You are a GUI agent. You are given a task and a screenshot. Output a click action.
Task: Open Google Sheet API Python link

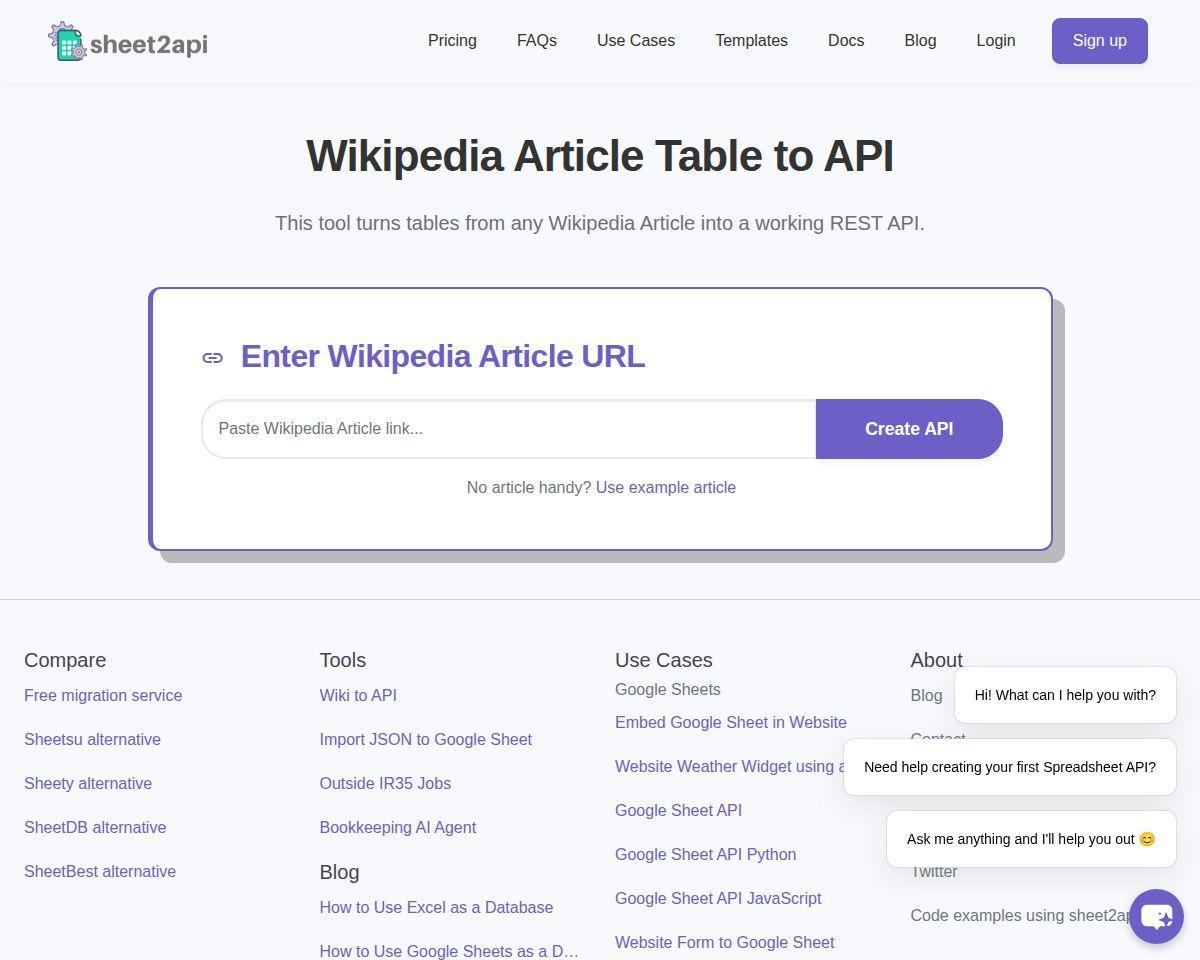click(x=706, y=854)
